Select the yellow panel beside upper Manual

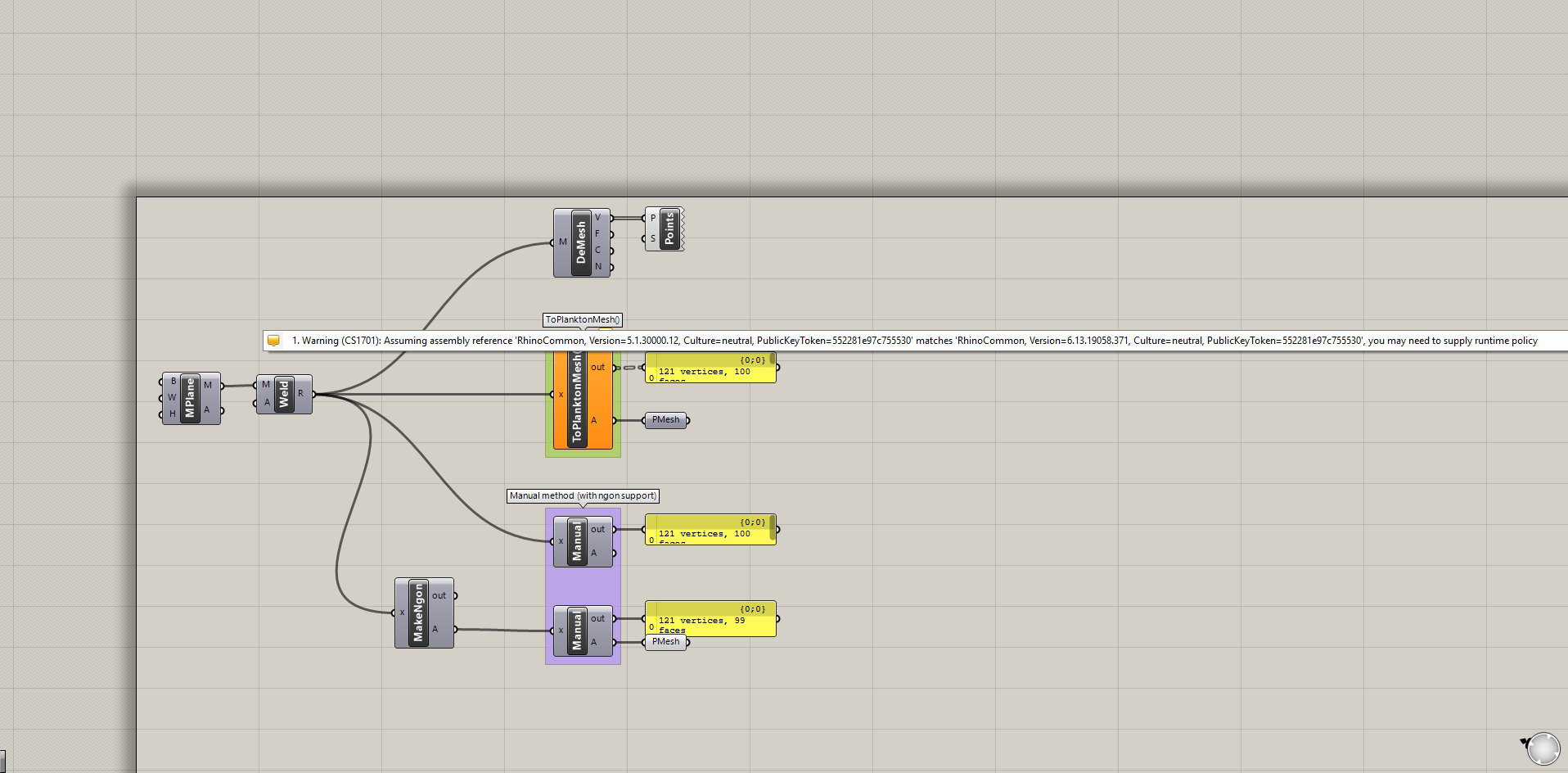pos(710,530)
